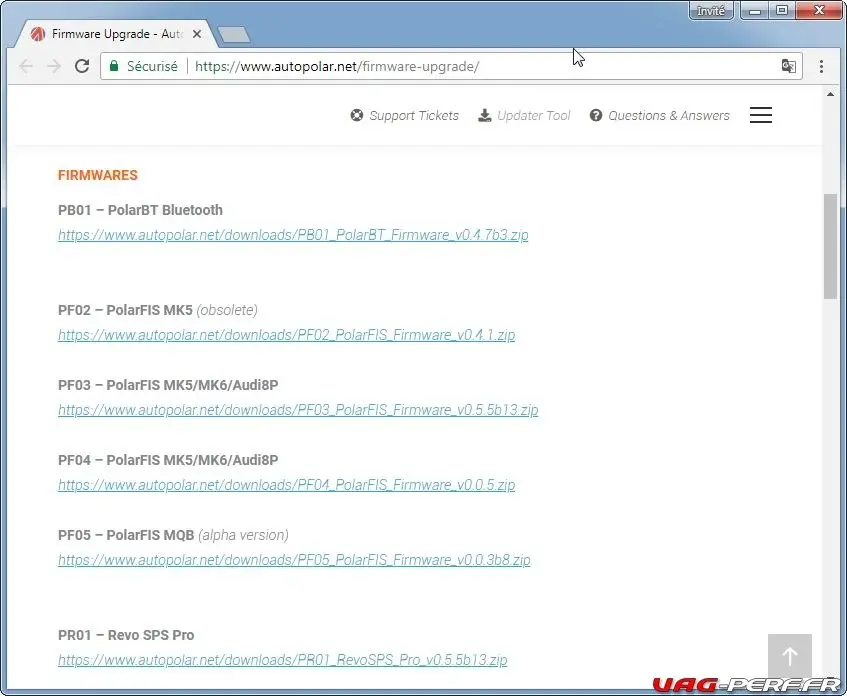Screen dimensions: 847x696
Task: Open the hamburger site menu
Action: [x=761, y=115]
